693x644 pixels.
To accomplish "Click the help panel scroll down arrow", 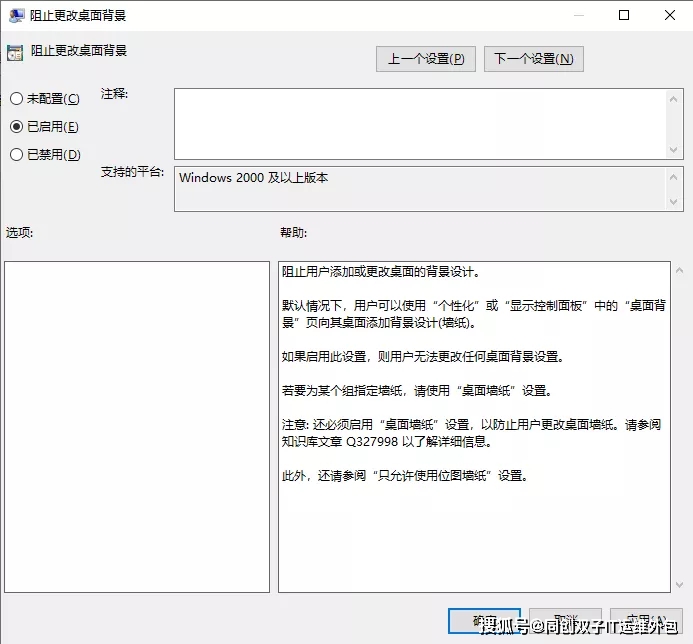I will [x=679, y=583].
